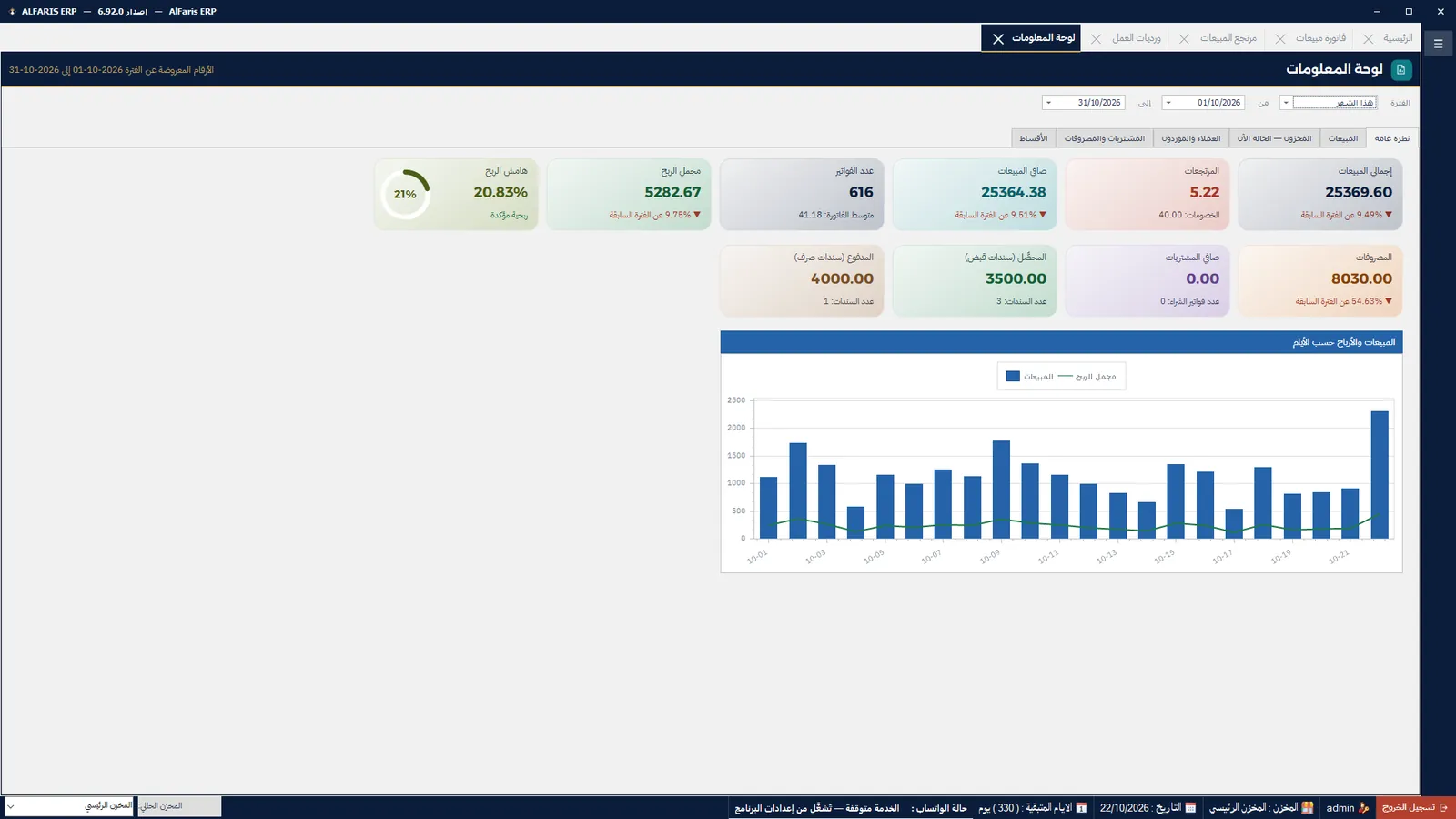This screenshot has height=819, width=1456.
Task: Click عدد السندات: 3 text
Action: 1021,301
